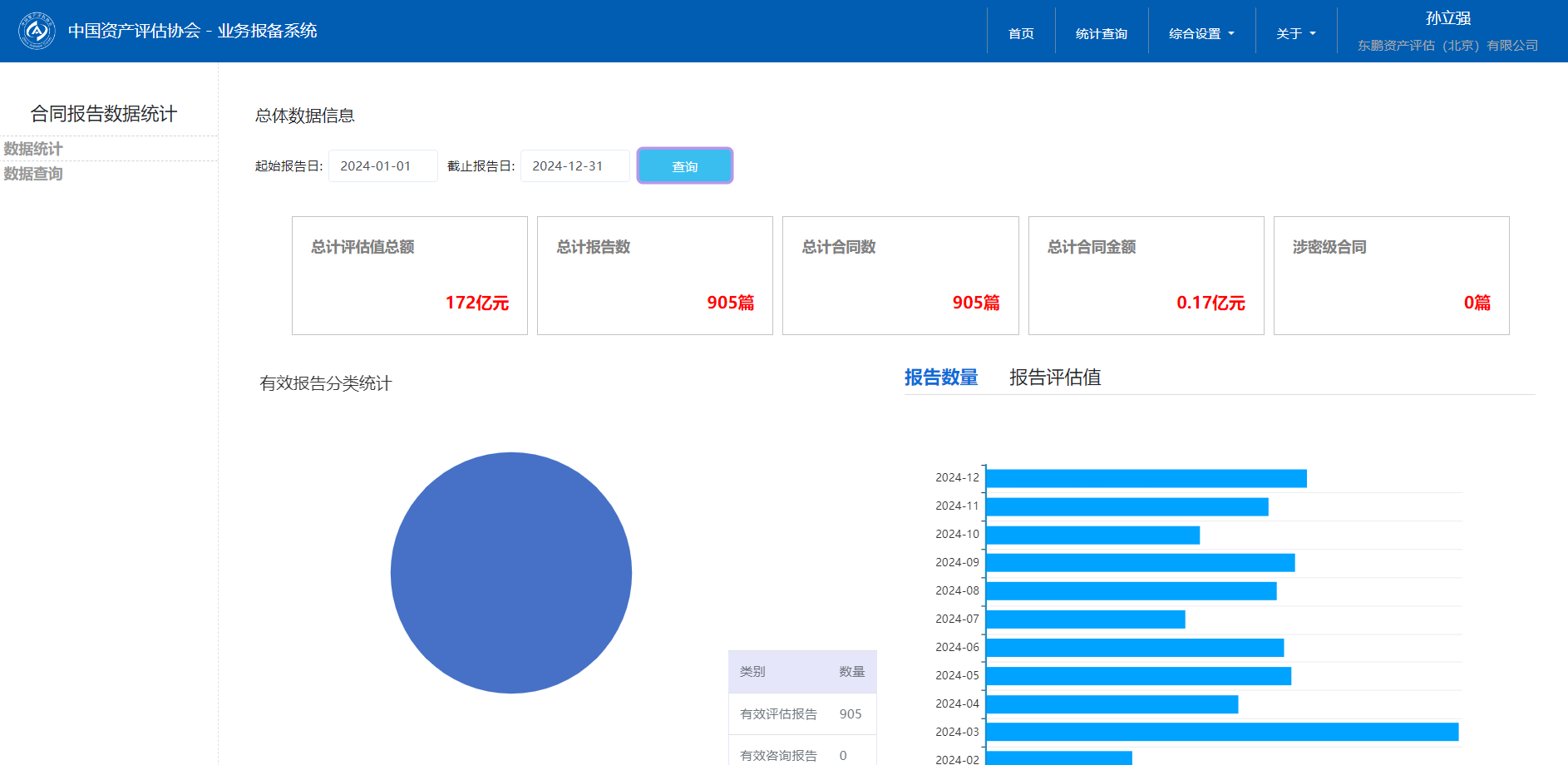Open the 统计查询 menu item
The width and height of the screenshot is (1568, 765).
(x=1101, y=33)
